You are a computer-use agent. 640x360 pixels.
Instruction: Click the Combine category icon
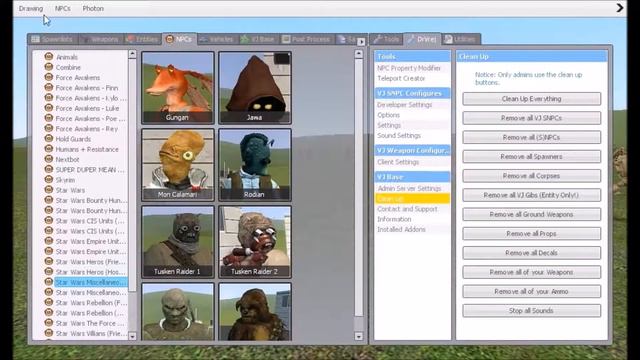click(x=49, y=67)
